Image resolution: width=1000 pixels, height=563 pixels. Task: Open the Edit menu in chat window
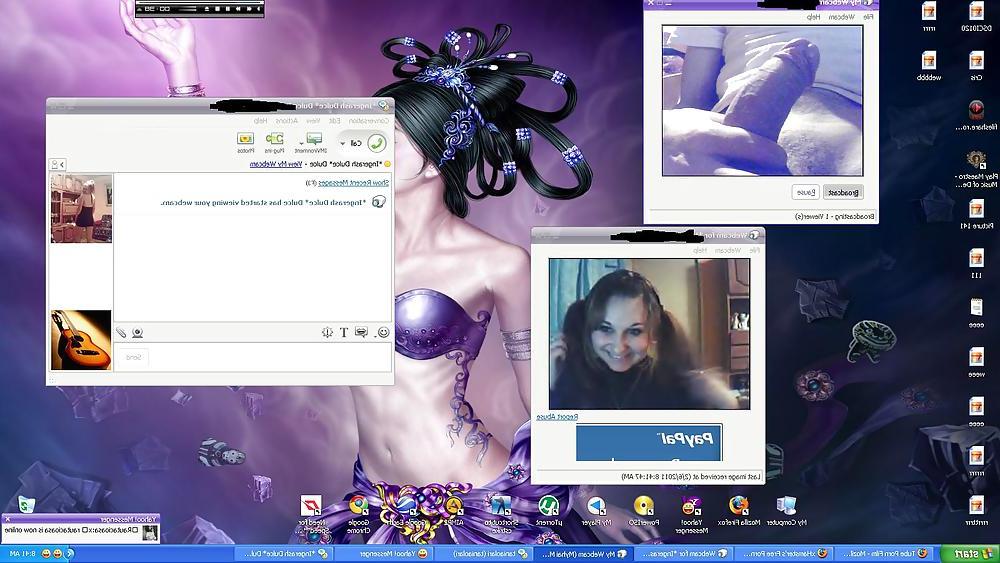point(334,121)
